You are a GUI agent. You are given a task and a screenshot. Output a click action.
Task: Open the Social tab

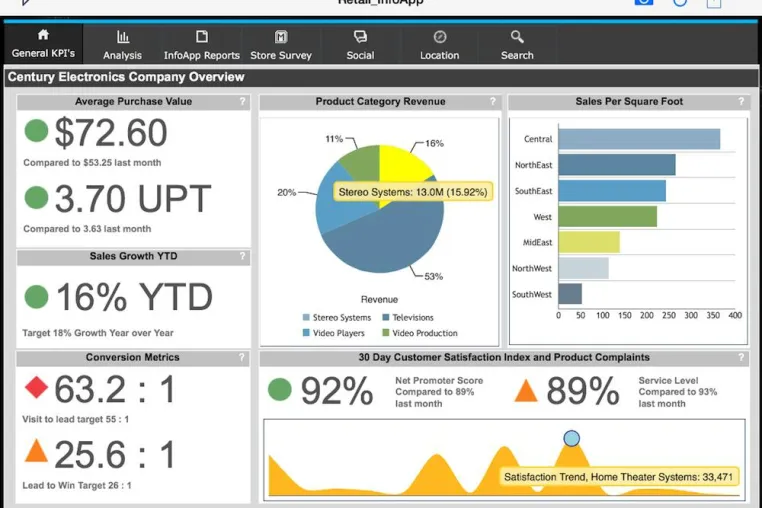click(x=360, y=44)
